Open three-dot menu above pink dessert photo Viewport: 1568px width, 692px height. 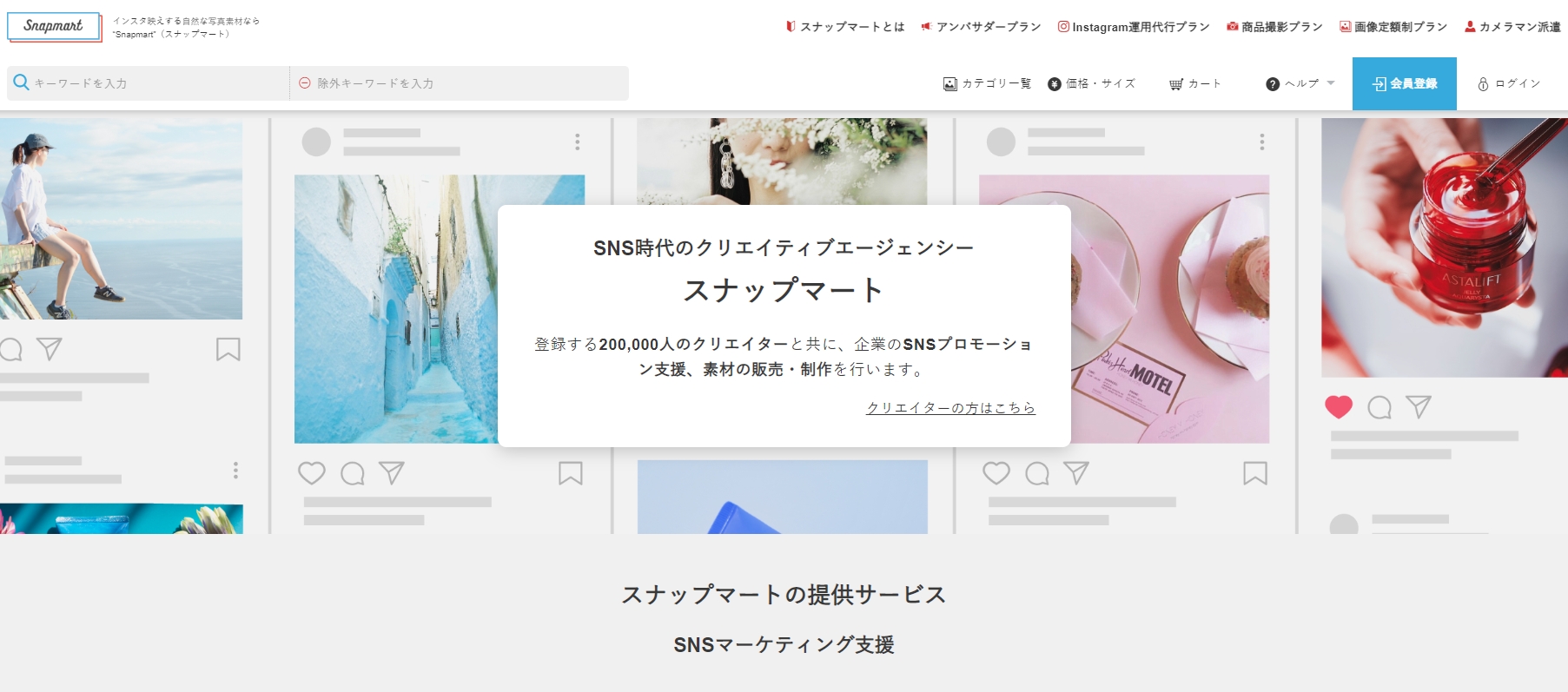(1261, 142)
